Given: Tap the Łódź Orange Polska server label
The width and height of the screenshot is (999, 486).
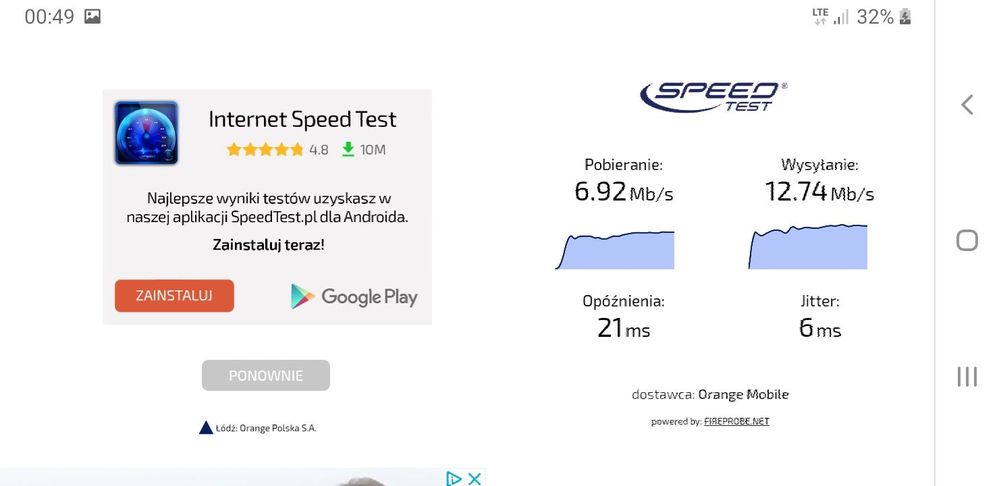Looking at the screenshot, I should [x=258, y=428].
